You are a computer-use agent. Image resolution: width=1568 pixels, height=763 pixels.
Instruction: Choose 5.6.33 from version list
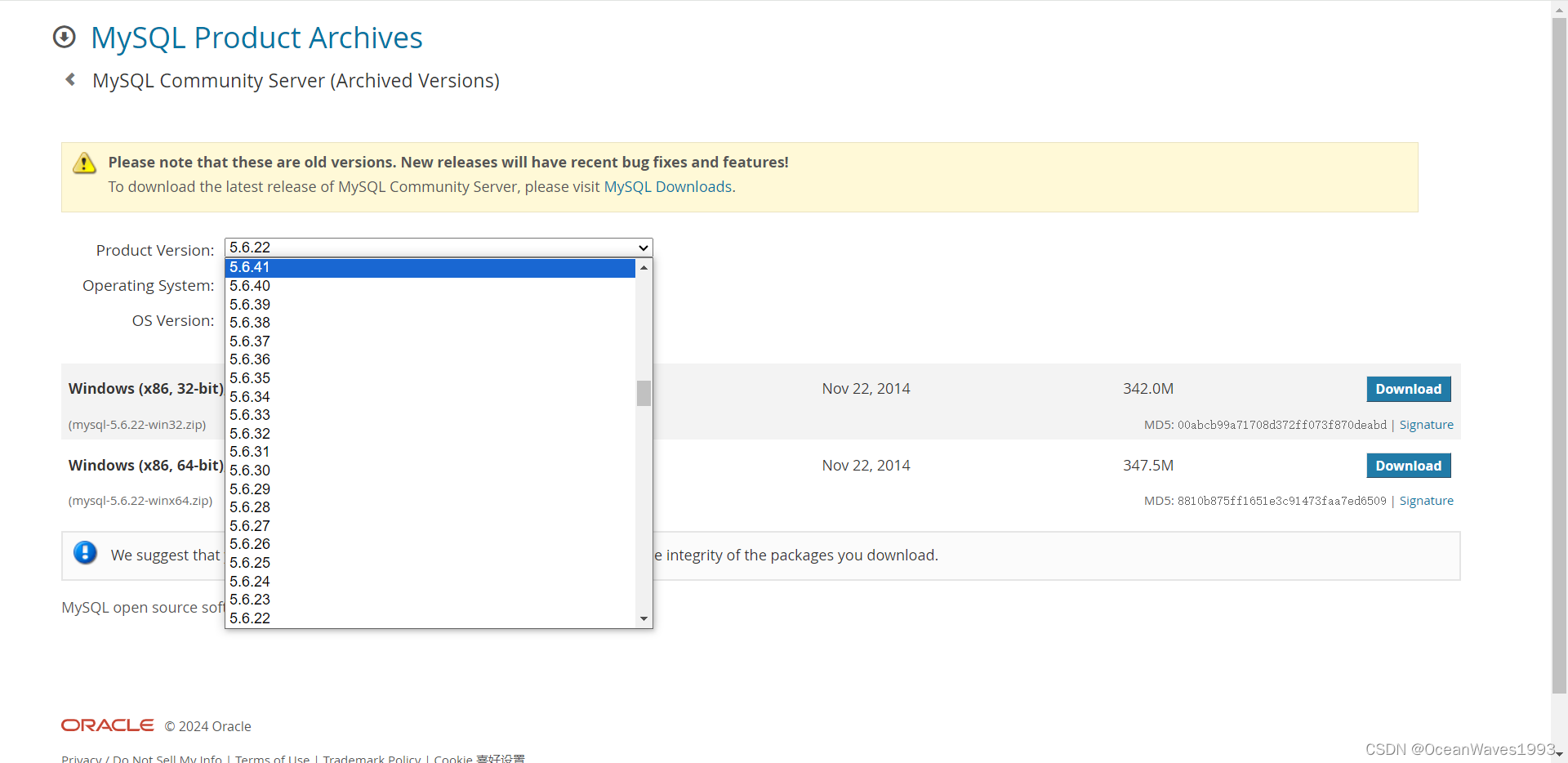(430, 415)
